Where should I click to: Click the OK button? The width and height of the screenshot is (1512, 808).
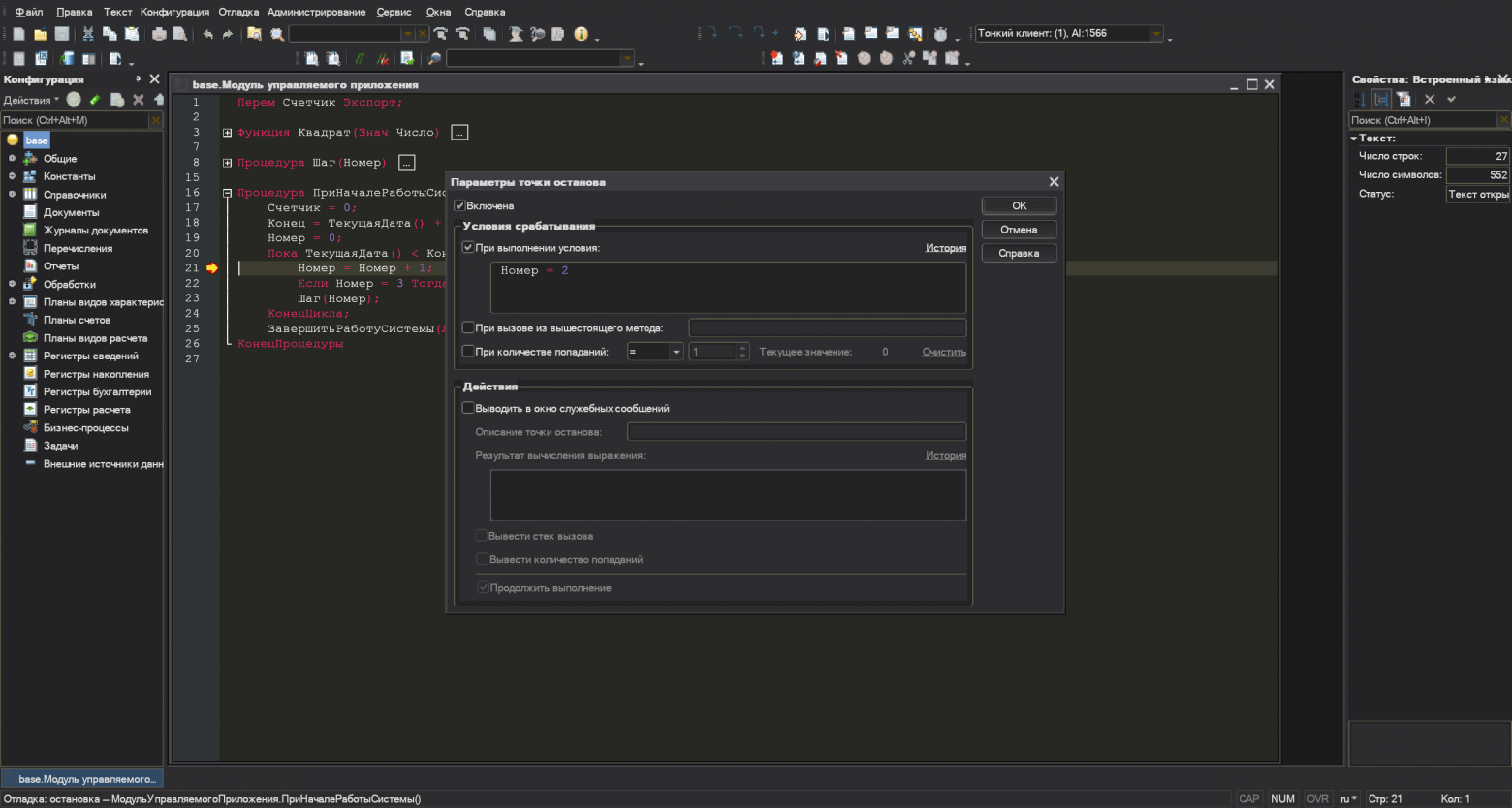(1020, 205)
